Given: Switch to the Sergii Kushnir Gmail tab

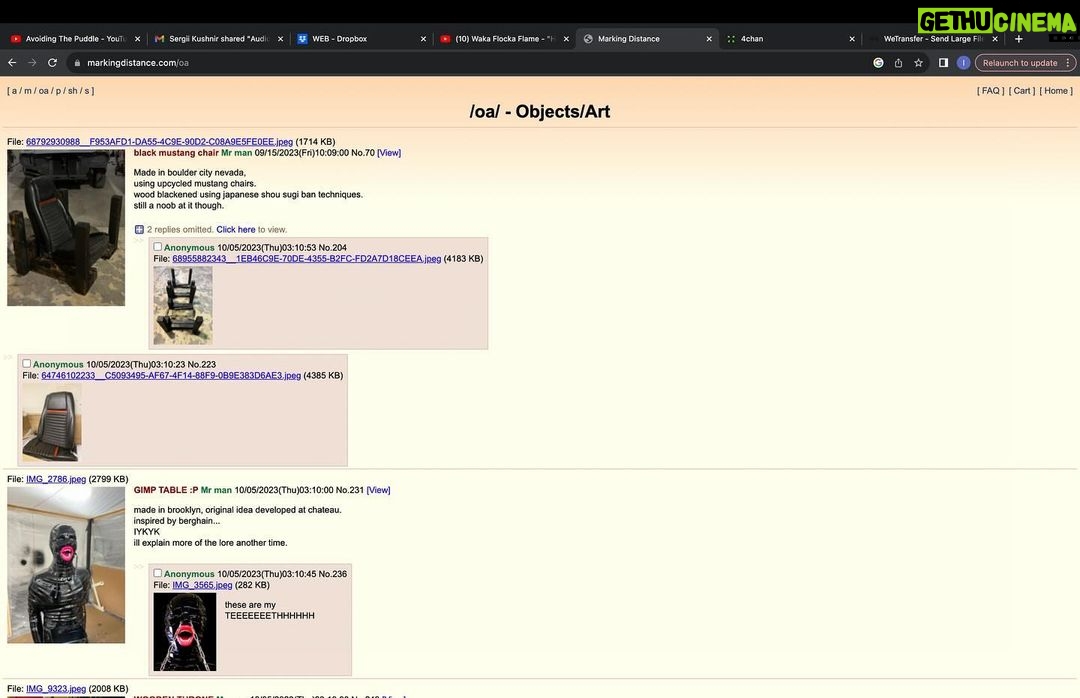Looking at the screenshot, I should pos(218,39).
